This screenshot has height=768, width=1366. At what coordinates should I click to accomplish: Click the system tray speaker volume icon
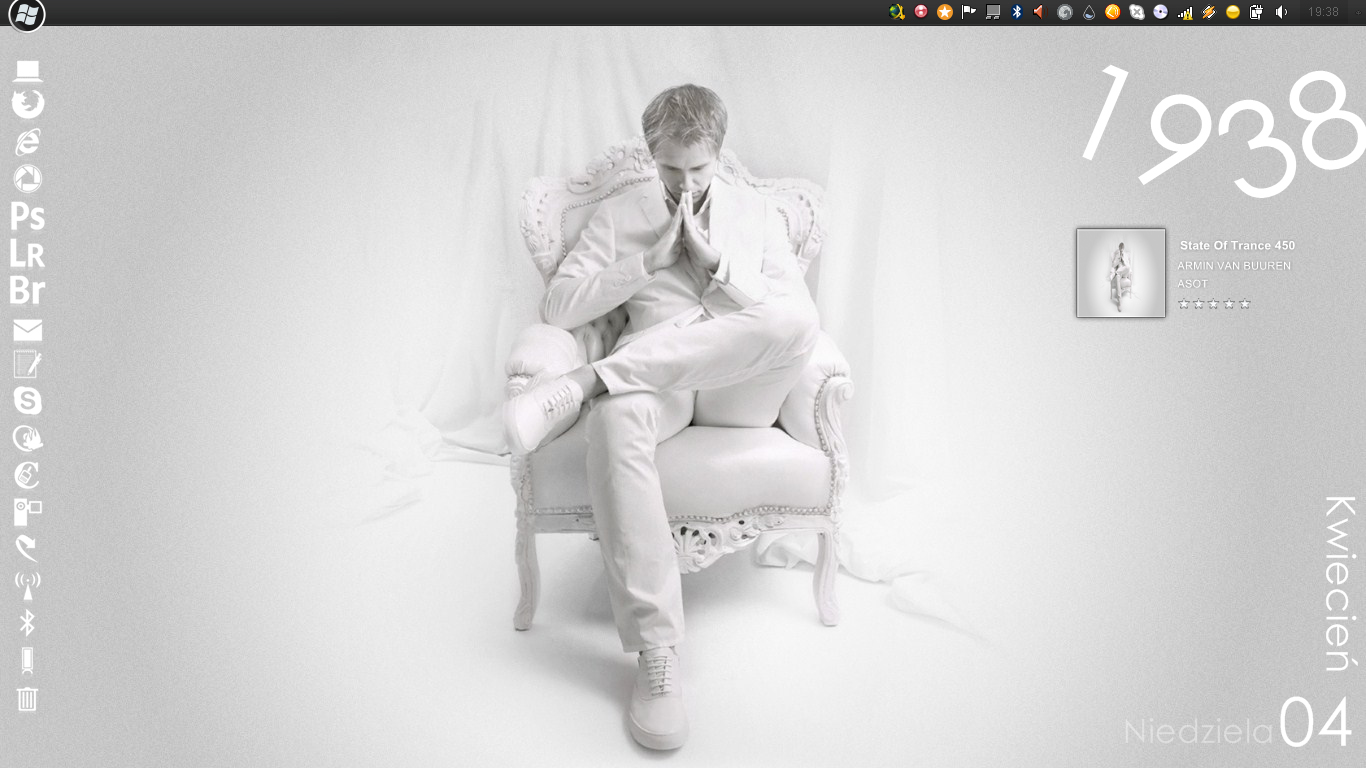click(1282, 12)
